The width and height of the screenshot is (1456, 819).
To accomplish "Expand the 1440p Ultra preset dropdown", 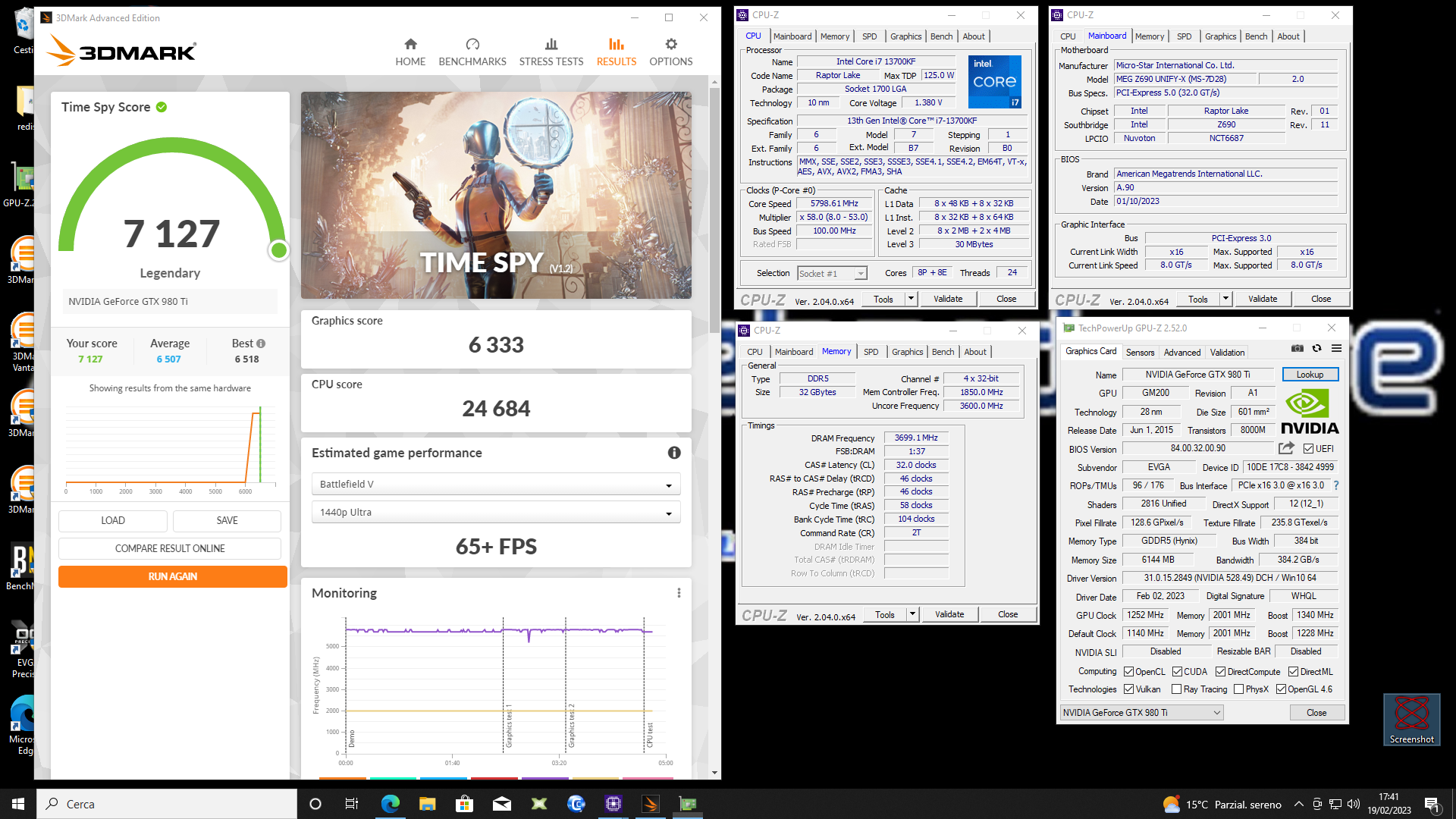I will coord(496,513).
